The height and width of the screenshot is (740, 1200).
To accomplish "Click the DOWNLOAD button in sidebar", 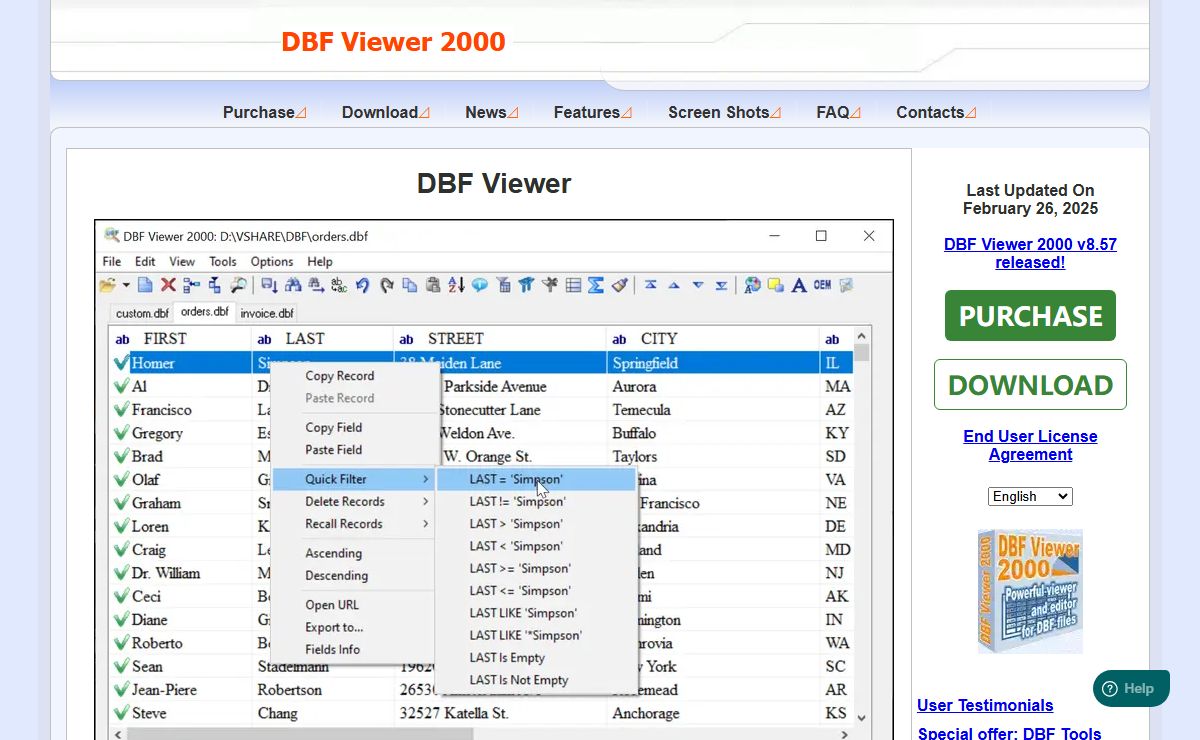I will pos(1030,385).
